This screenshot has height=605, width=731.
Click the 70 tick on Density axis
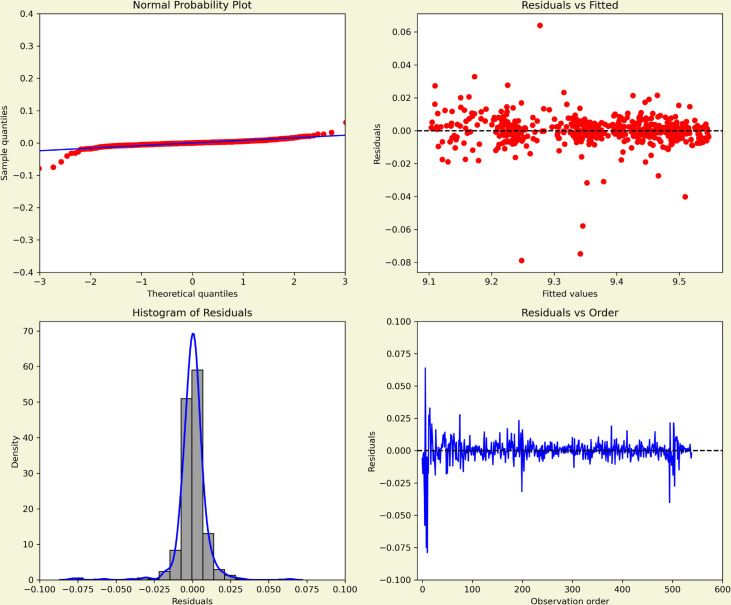29,331
